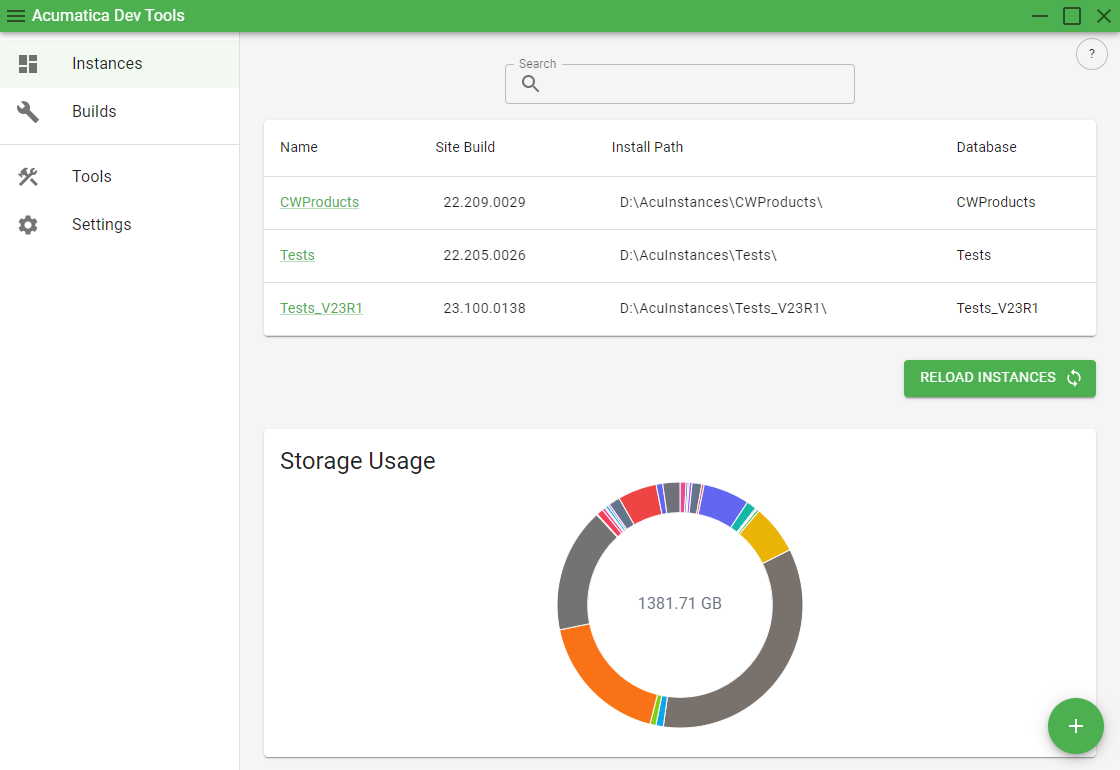Open the help question mark button
The image size is (1120, 770).
tap(1091, 54)
